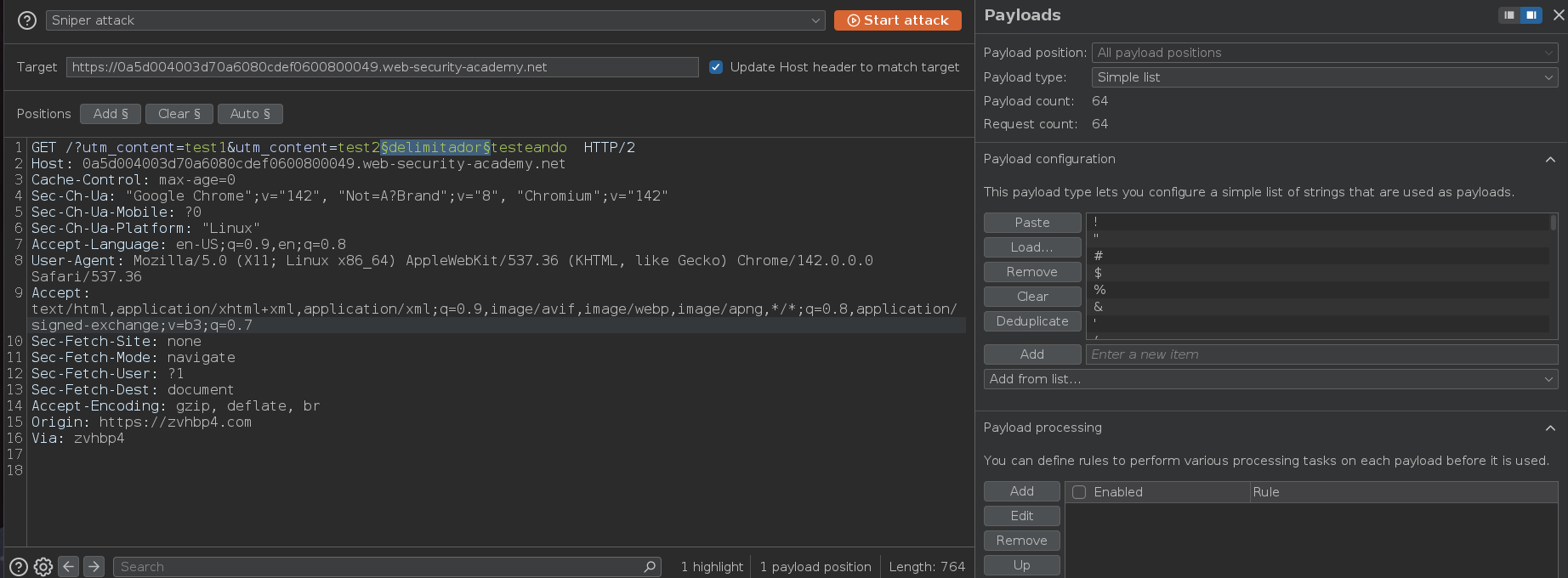Toggle the Enabled checkbox in payload processing
The width and height of the screenshot is (1568, 578).
pyautogui.click(x=1079, y=492)
